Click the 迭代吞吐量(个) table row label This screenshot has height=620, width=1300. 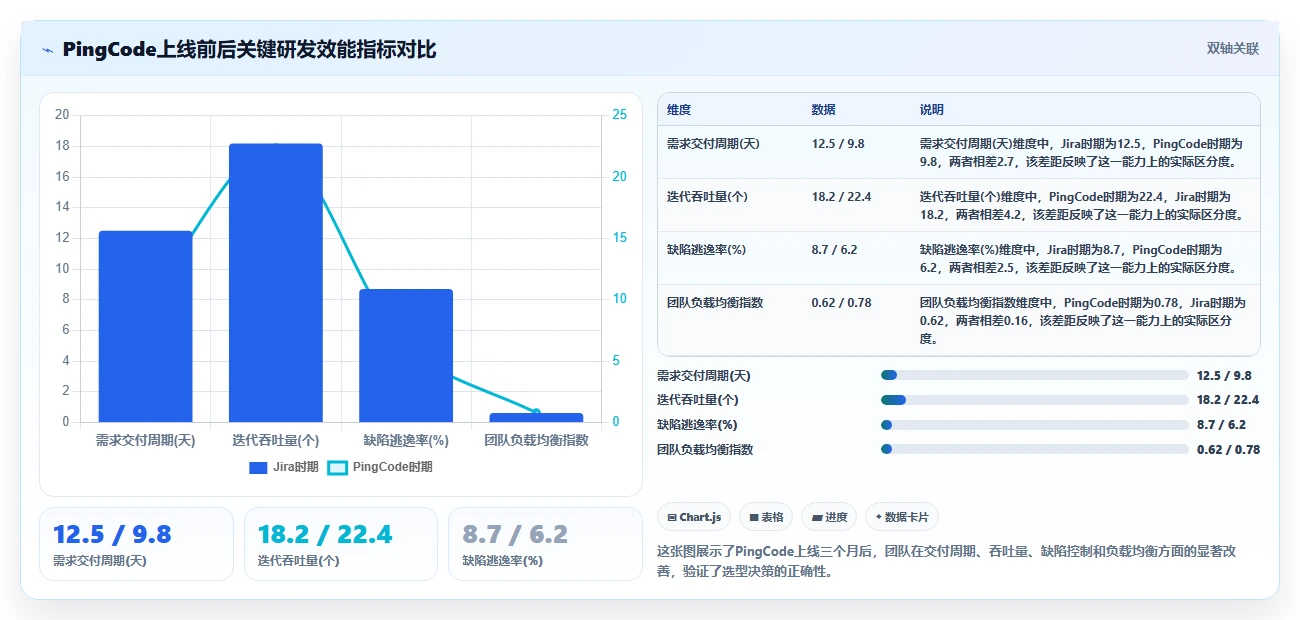coord(707,197)
